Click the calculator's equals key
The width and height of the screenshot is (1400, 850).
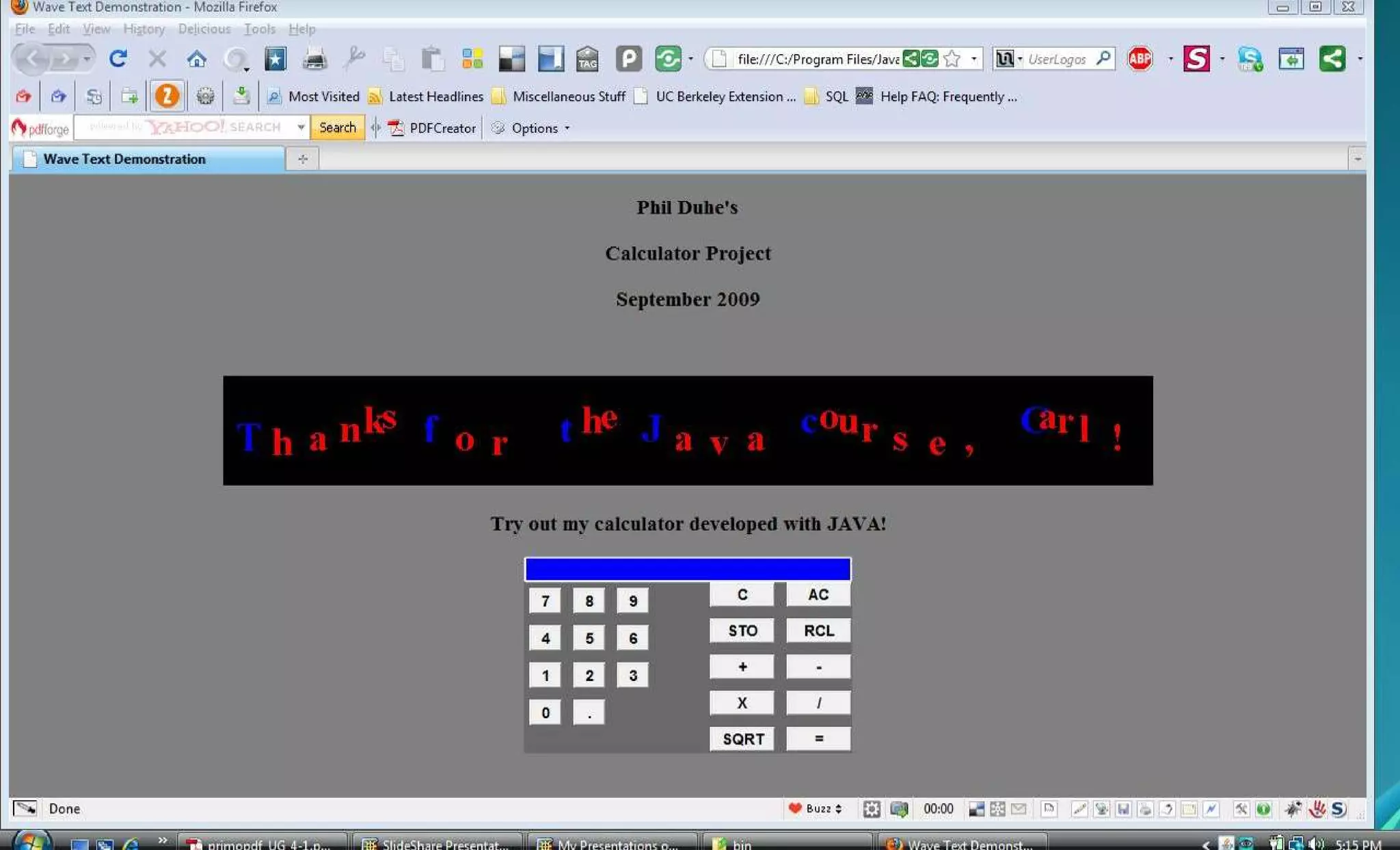point(818,739)
